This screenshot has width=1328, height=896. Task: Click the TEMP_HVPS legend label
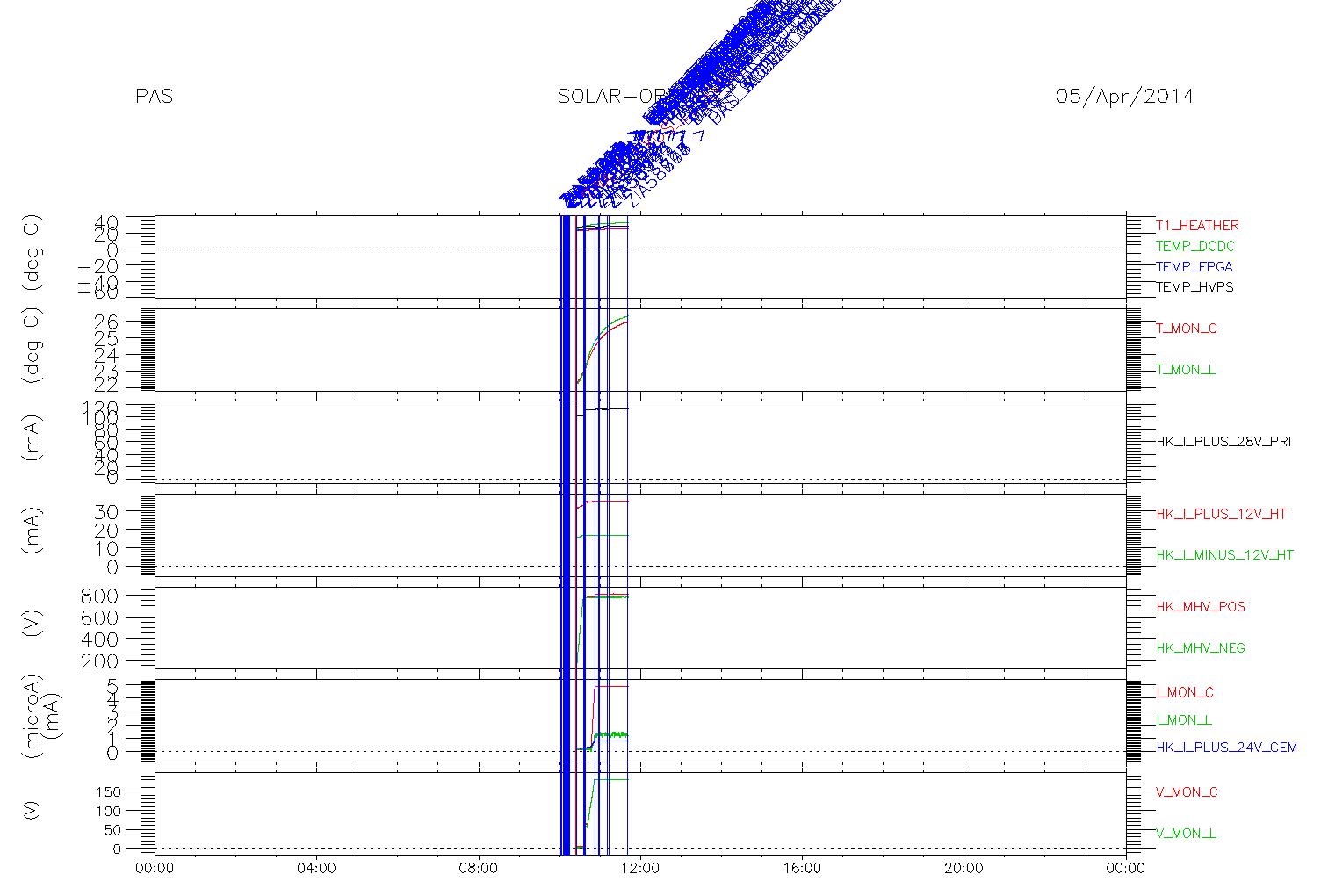click(x=1194, y=287)
